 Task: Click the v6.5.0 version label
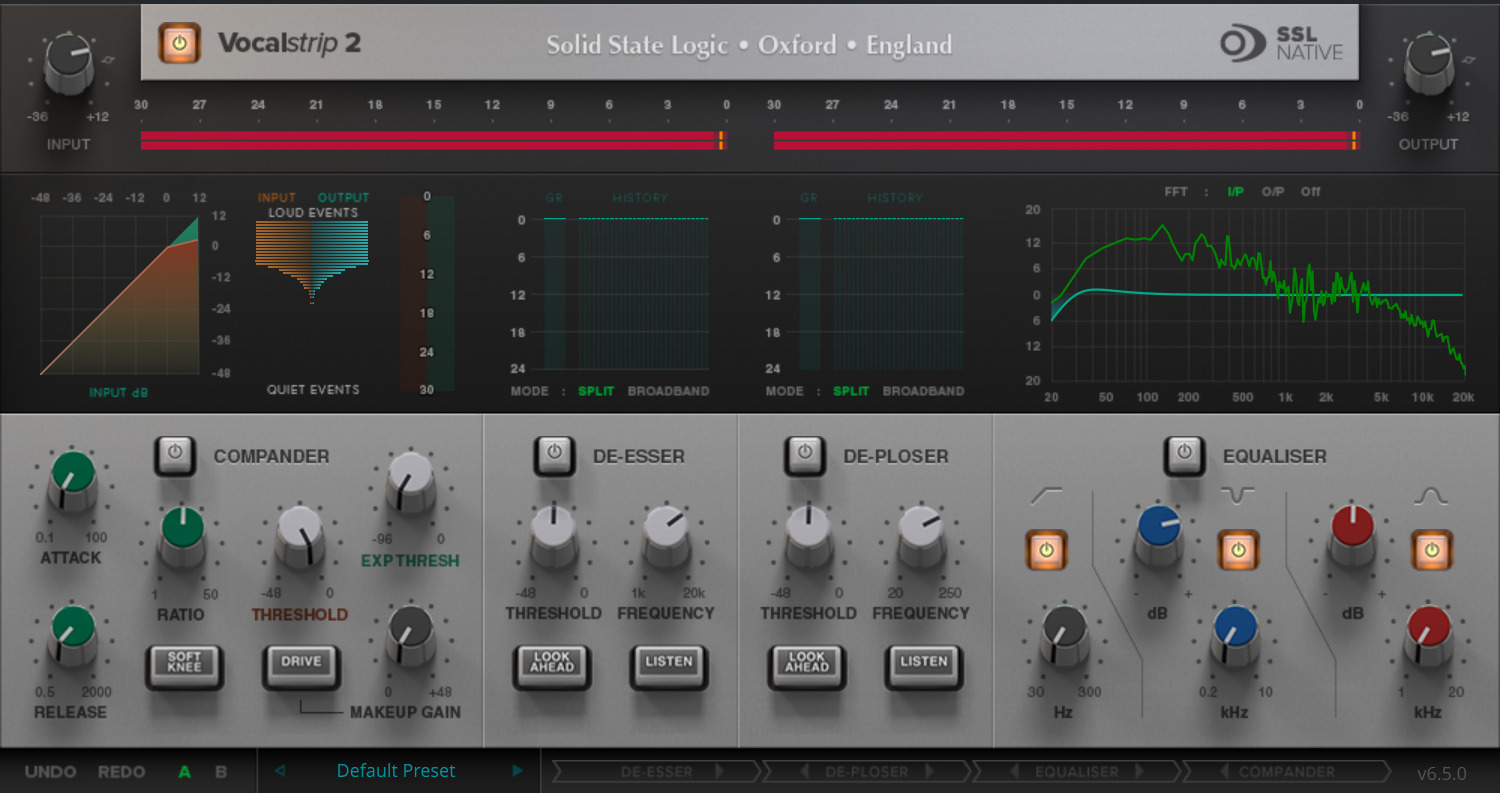pos(1441,773)
